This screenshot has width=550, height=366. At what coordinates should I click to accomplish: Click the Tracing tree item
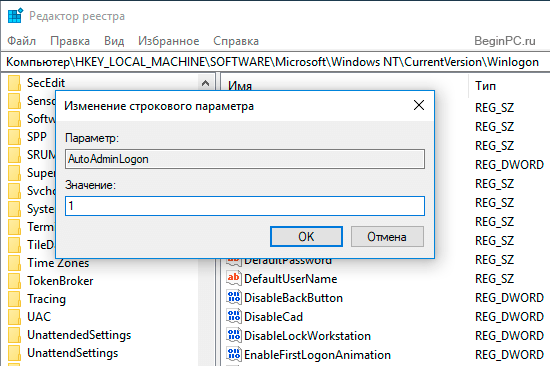[x=46, y=299]
